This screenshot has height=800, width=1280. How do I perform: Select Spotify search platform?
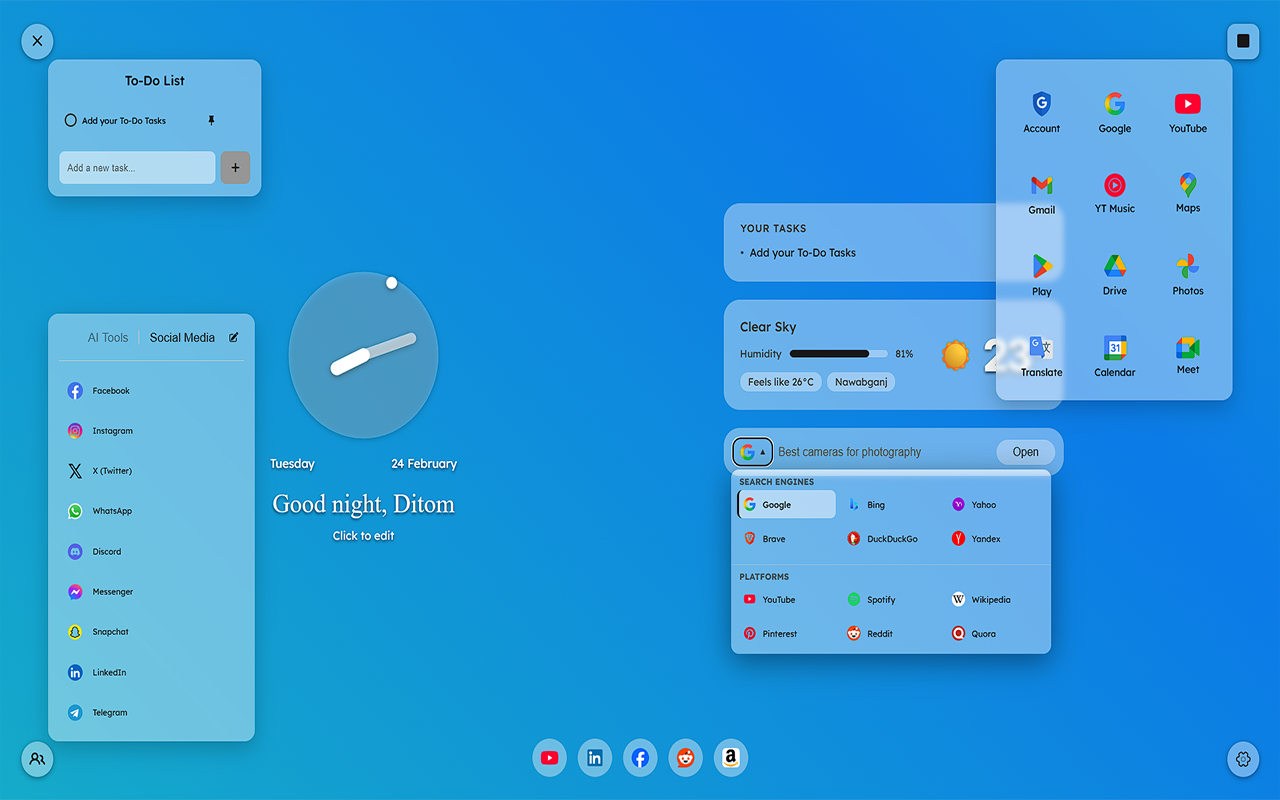tap(892, 600)
